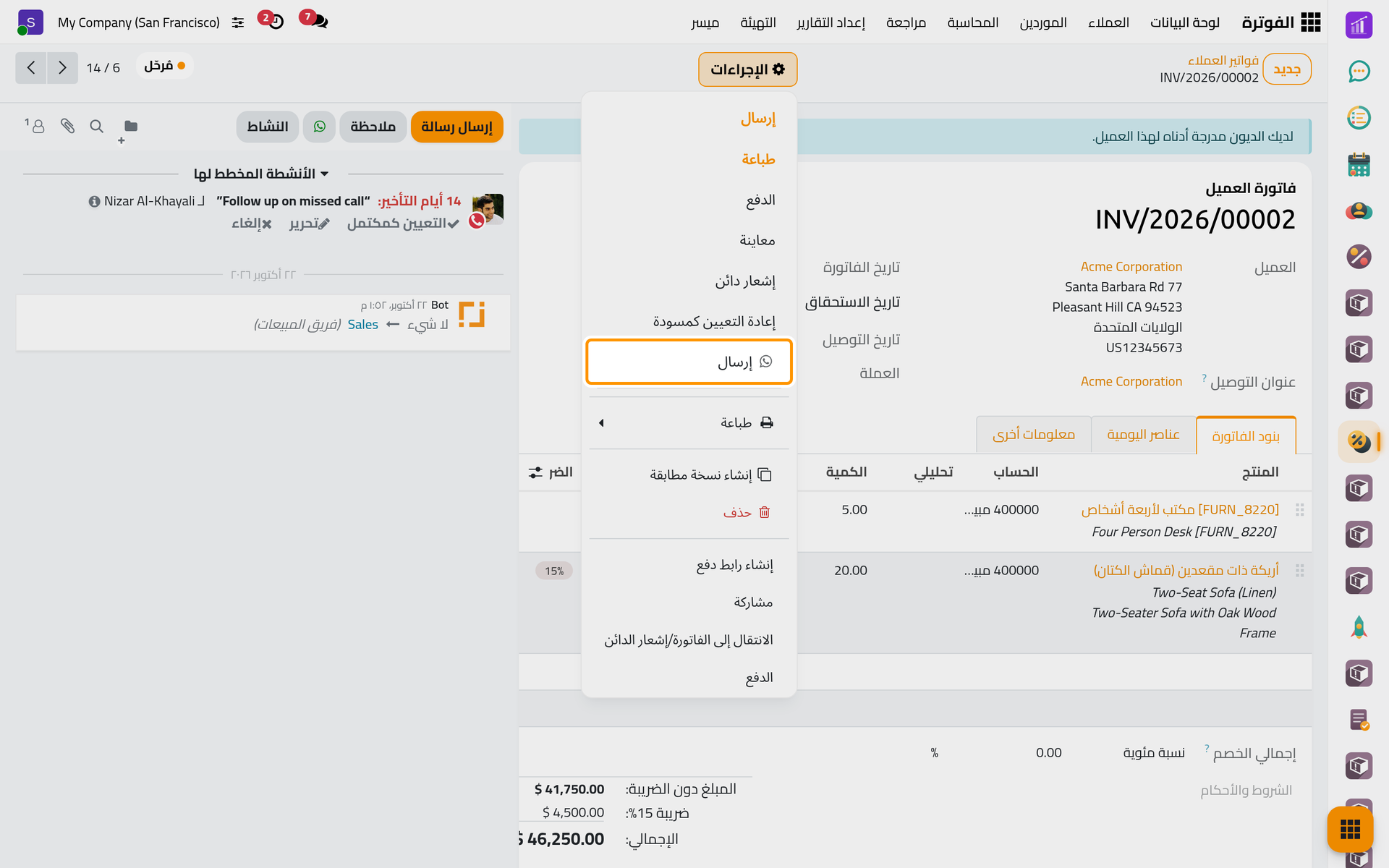Open the الإجراءات actions dropdown
1389x868 pixels.
[x=748, y=69]
